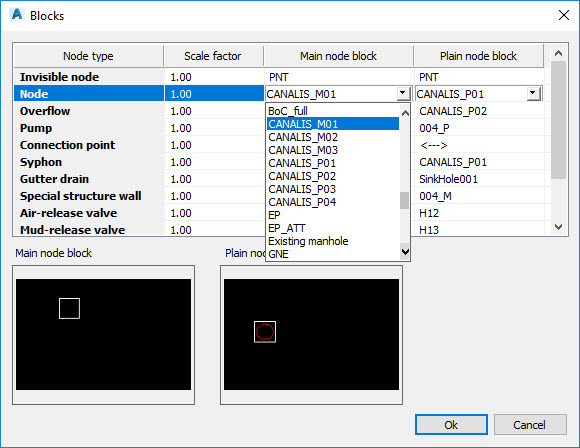This screenshot has width=580, height=448.
Task: Click table scrollbar down arrow
Action: pos(559,226)
